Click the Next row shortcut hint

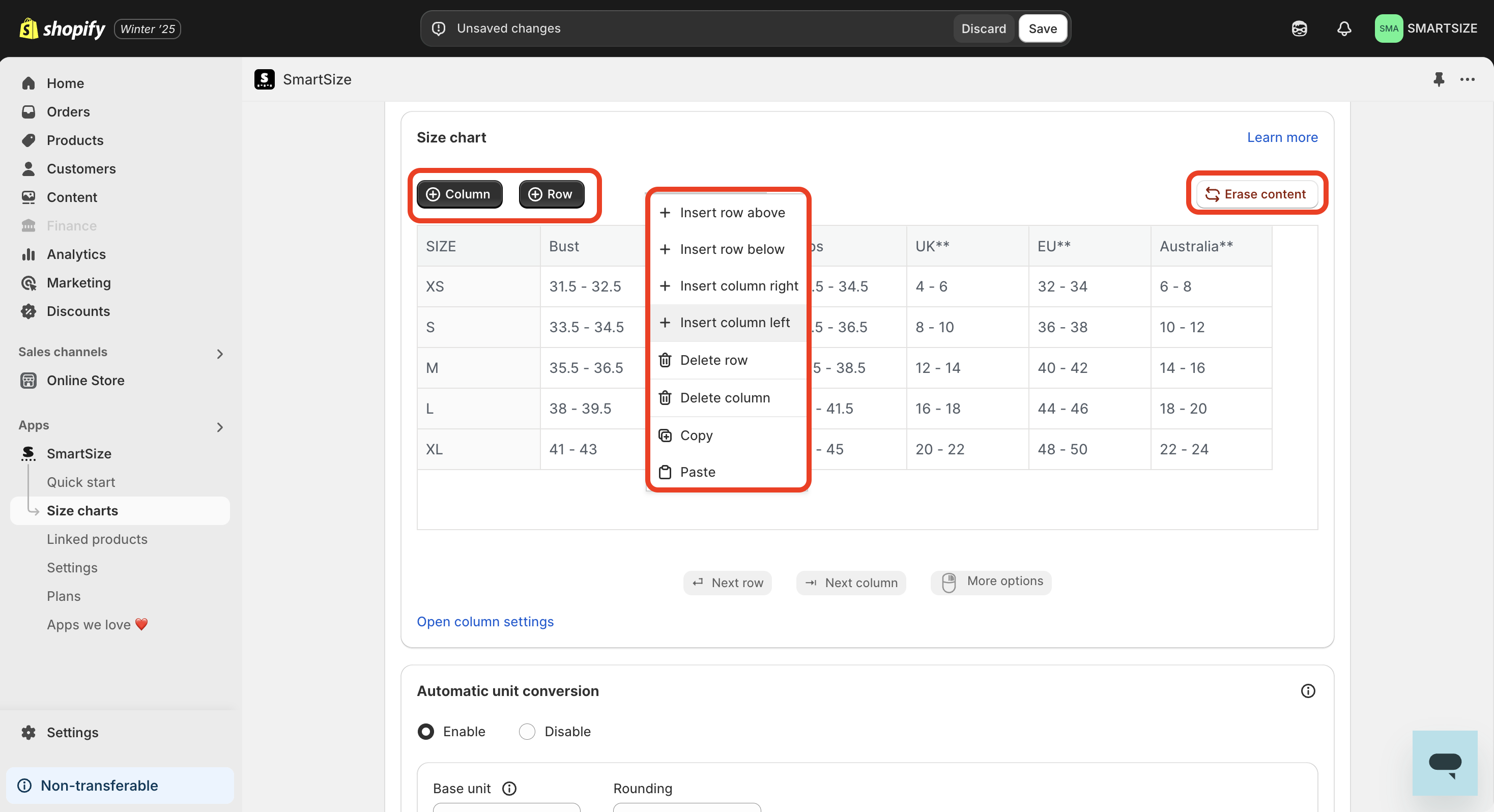727,583
